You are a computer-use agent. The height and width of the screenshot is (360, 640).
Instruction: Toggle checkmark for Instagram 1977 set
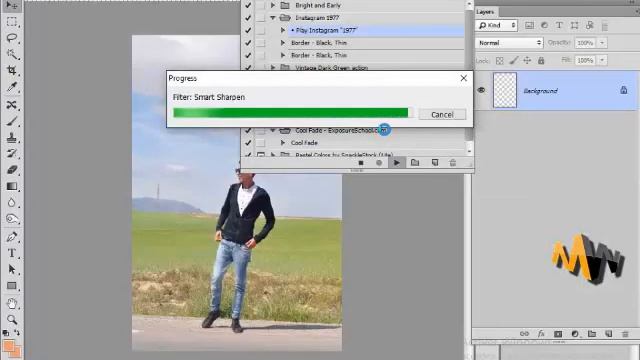(x=248, y=18)
